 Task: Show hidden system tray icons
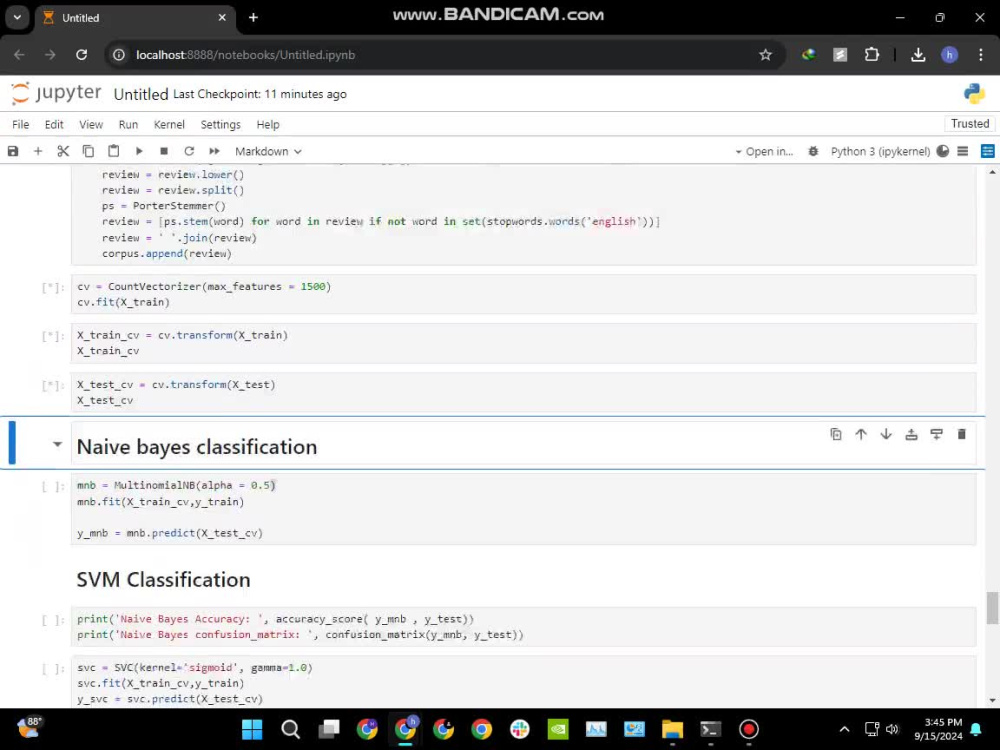point(844,729)
